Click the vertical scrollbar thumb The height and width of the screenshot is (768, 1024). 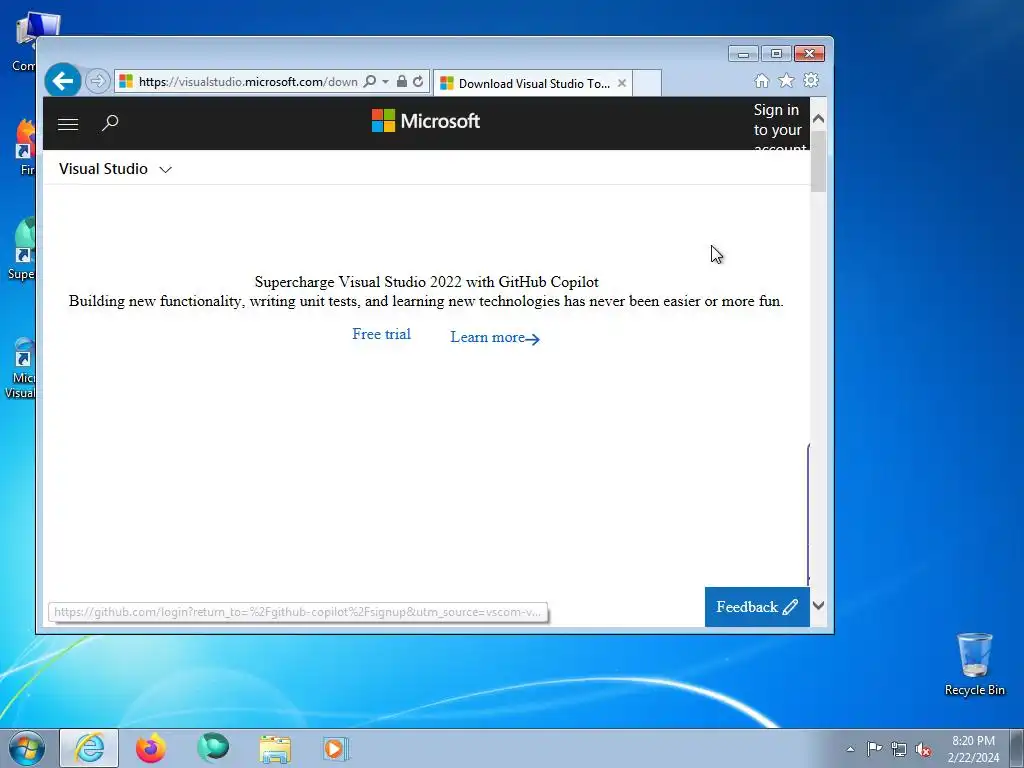(x=818, y=161)
